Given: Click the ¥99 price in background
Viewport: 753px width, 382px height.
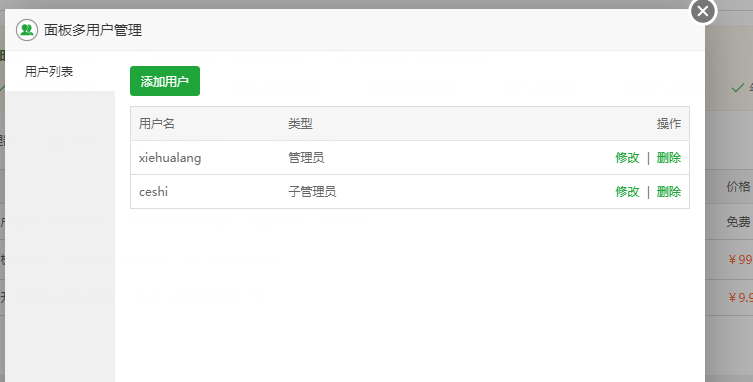Looking at the screenshot, I should 740,259.
